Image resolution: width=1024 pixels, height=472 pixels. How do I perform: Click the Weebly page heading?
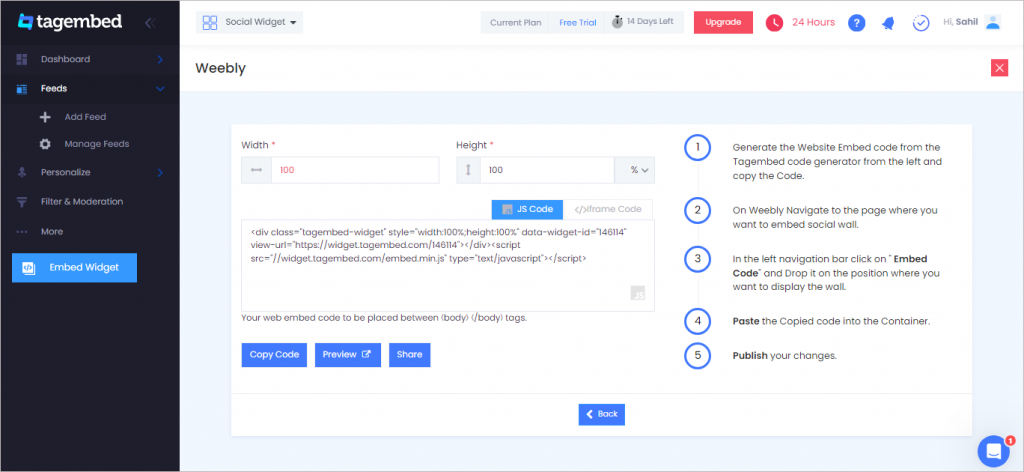(220, 69)
